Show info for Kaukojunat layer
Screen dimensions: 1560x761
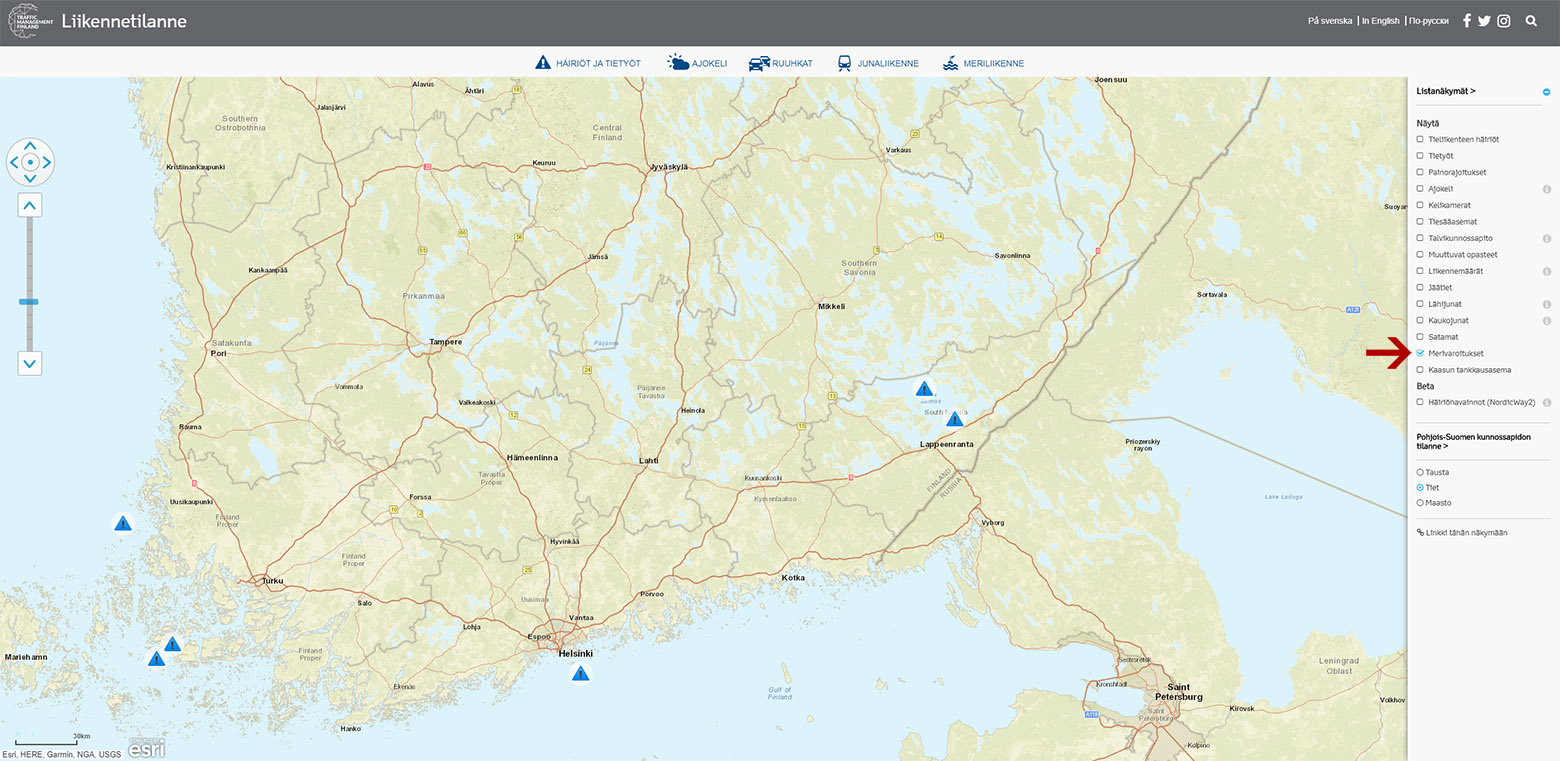click(x=1546, y=320)
